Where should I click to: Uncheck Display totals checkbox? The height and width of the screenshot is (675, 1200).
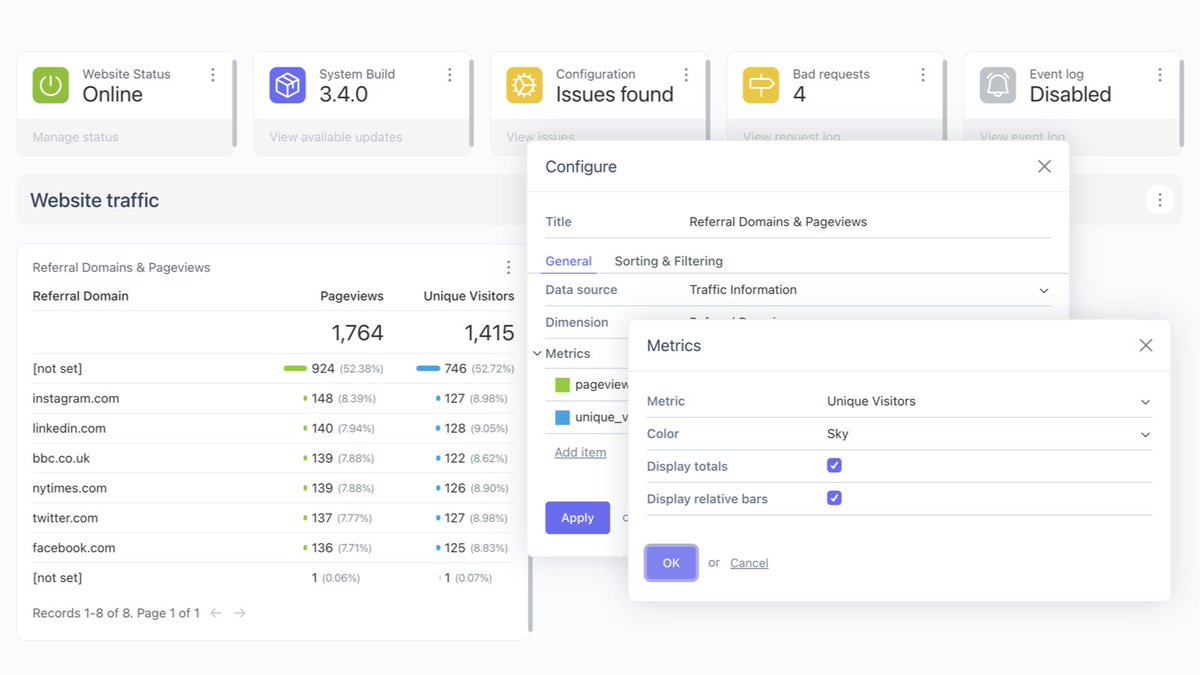834,466
